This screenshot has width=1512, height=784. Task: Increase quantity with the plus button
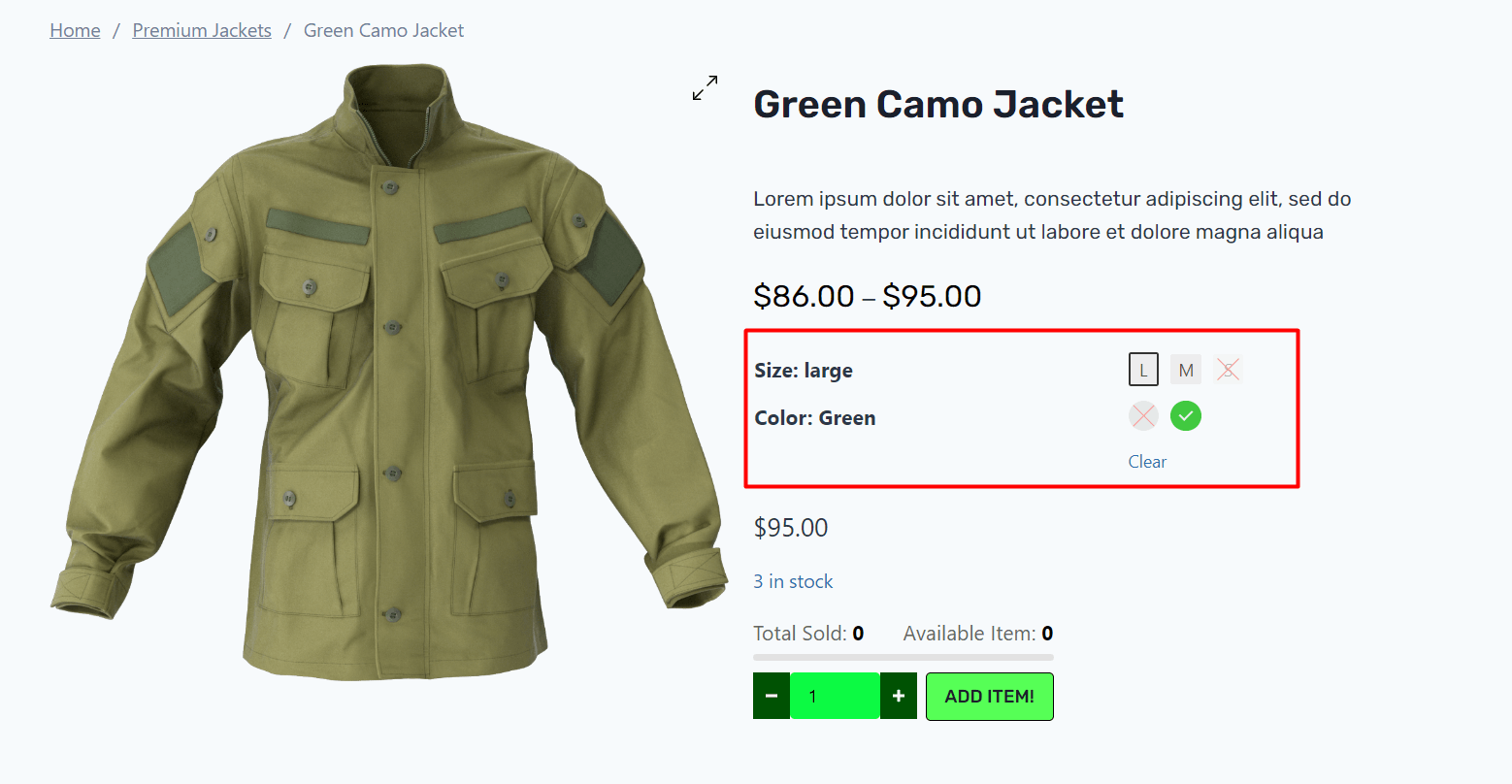899,697
